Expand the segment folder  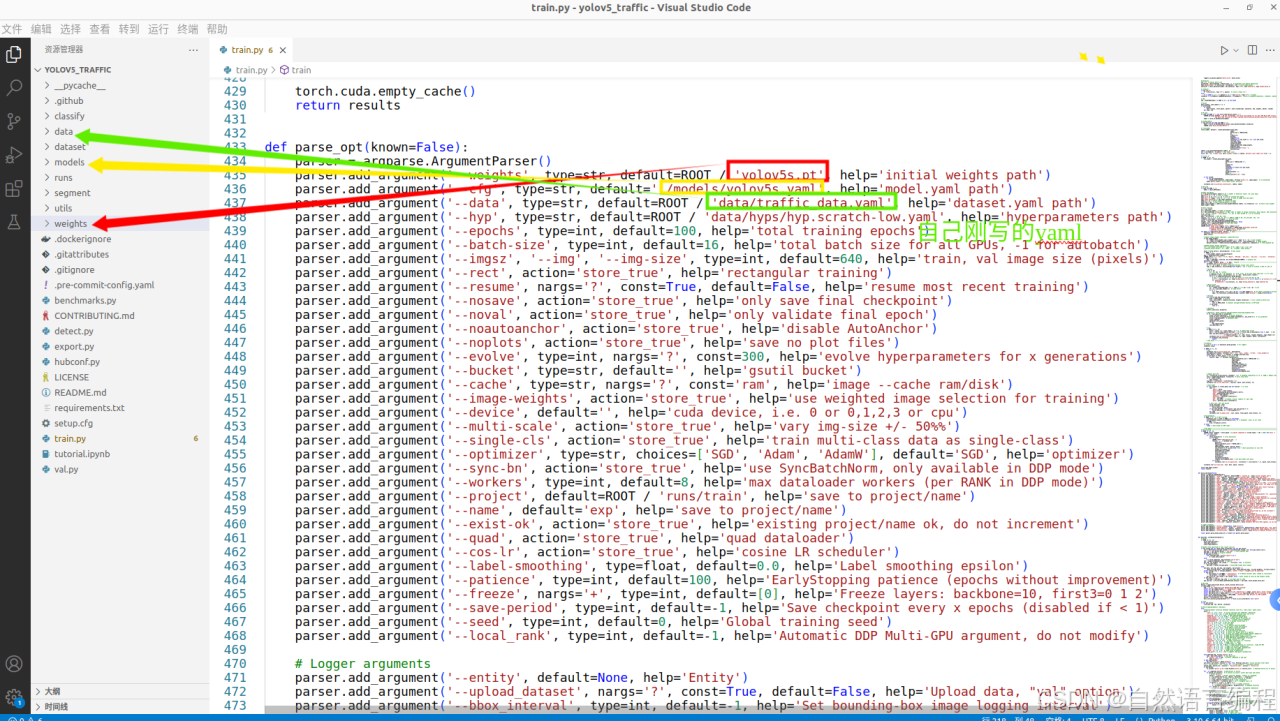coord(120,193)
